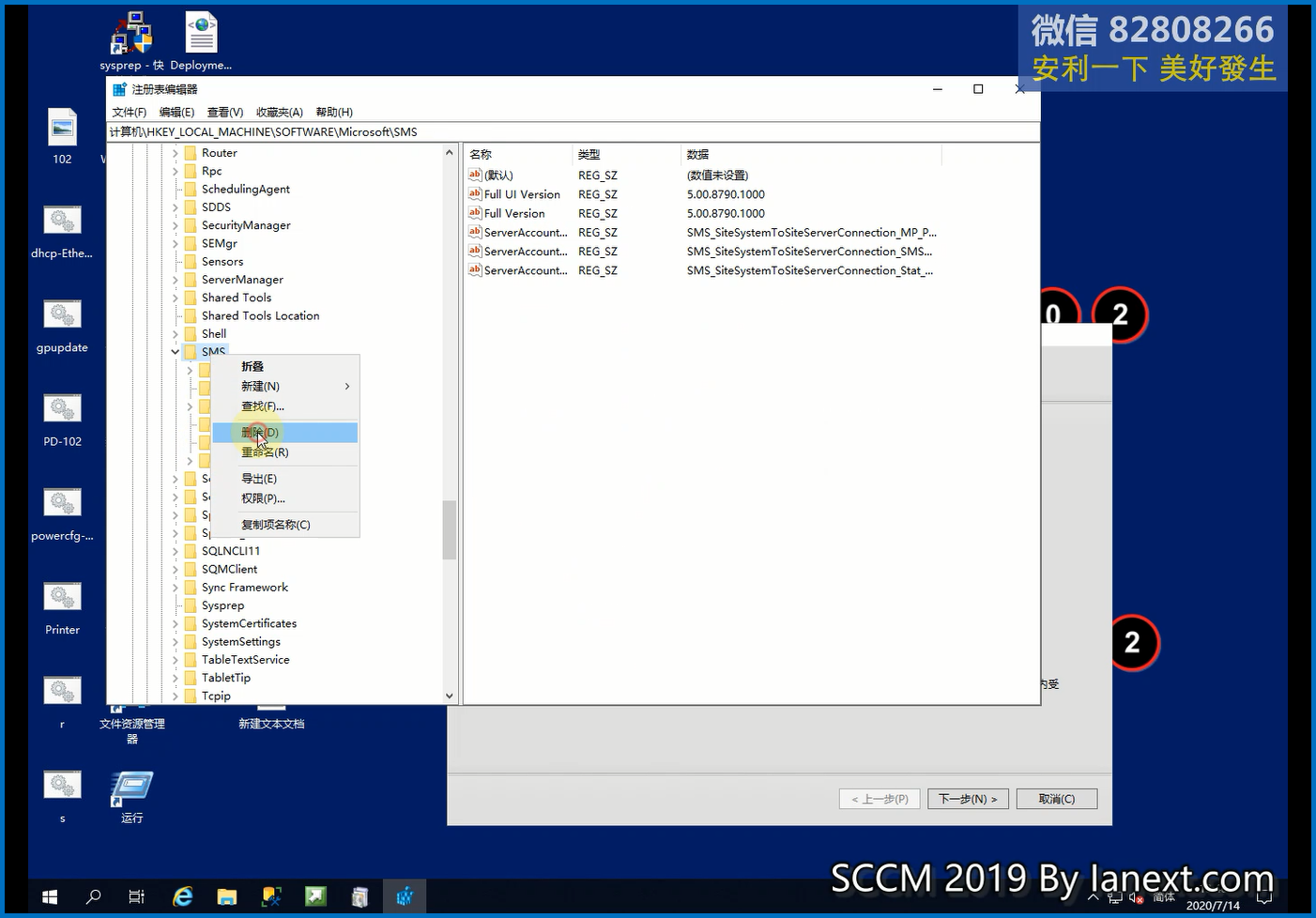The width and height of the screenshot is (1316, 918).
Task: Select the TableTextService key
Action: coord(245,660)
